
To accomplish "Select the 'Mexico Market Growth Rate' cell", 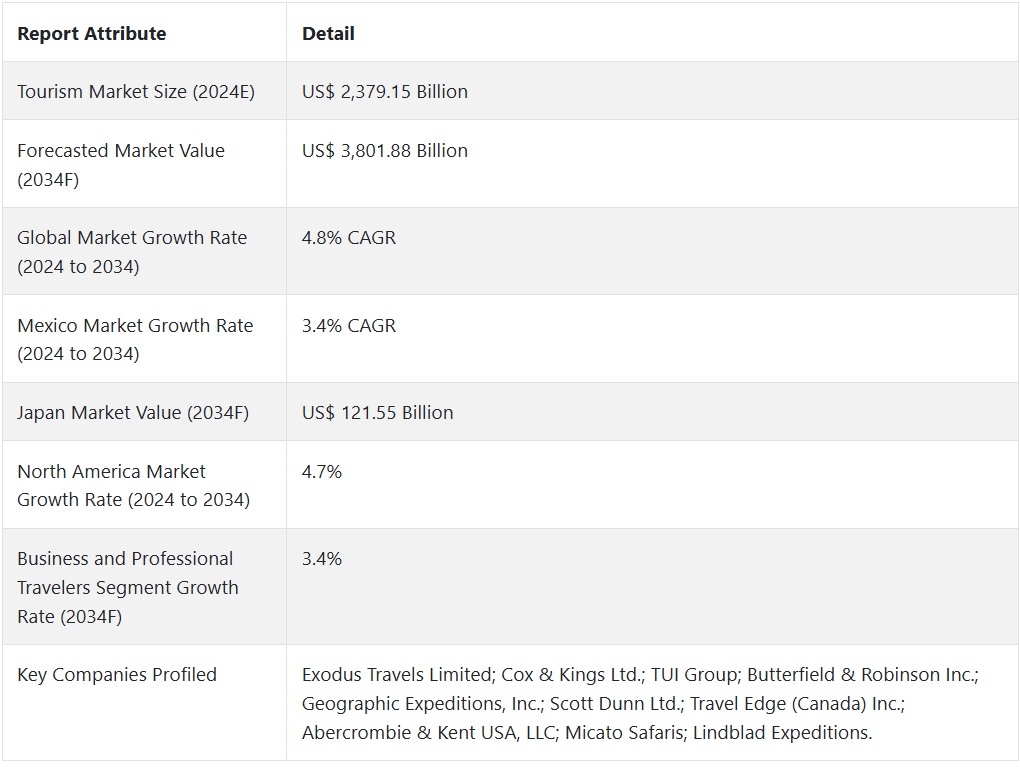I will [x=135, y=339].
